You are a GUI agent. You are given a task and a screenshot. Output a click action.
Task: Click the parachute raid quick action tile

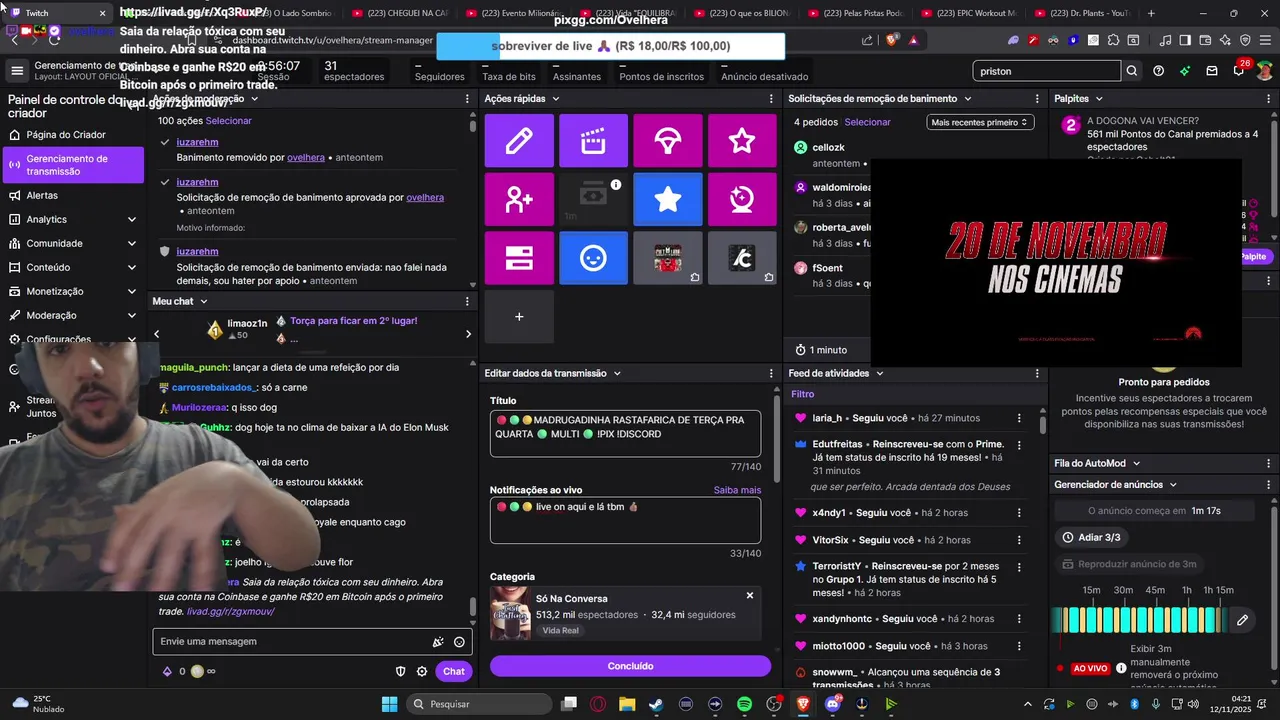668,141
